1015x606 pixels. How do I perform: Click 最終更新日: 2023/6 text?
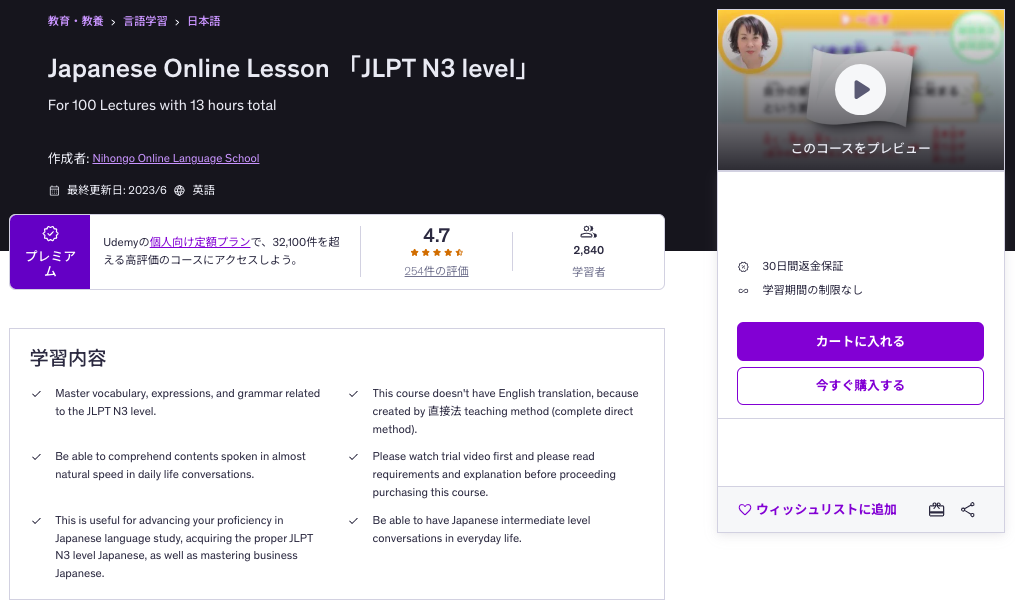click(117, 190)
